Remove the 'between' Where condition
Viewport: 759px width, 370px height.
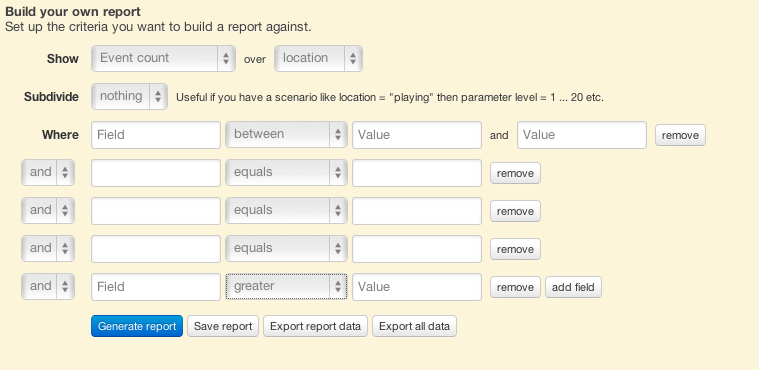(x=680, y=135)
